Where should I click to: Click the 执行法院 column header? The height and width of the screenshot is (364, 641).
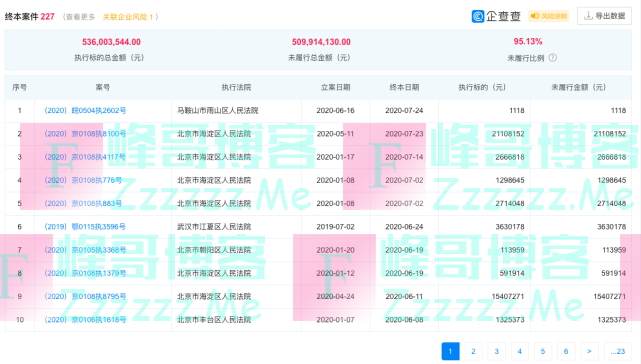[x=236, y=87]
